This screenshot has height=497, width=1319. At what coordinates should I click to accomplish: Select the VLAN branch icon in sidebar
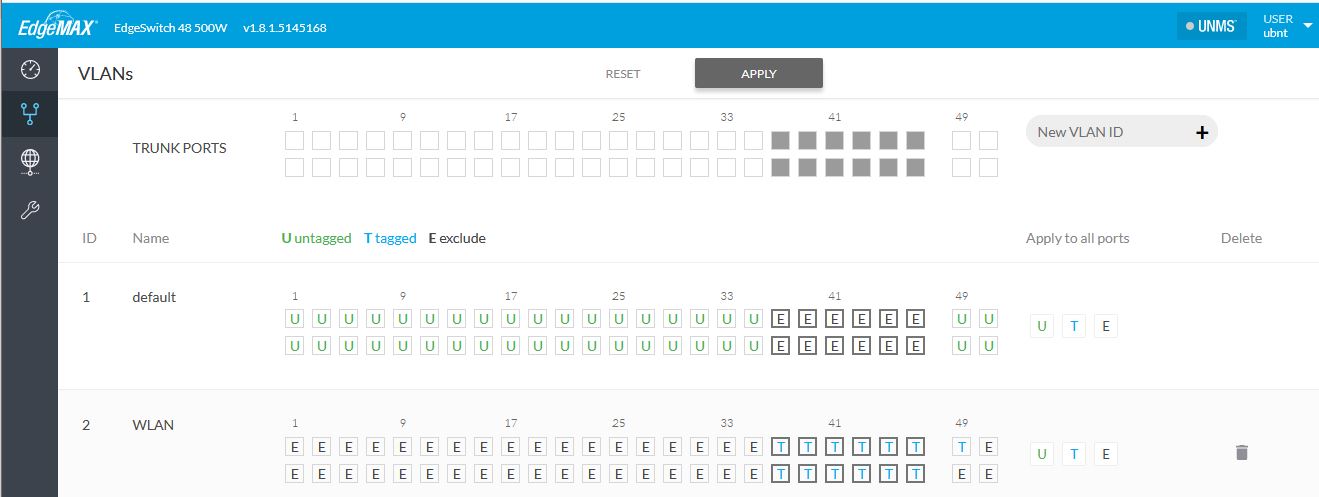[x=29, y=114]
